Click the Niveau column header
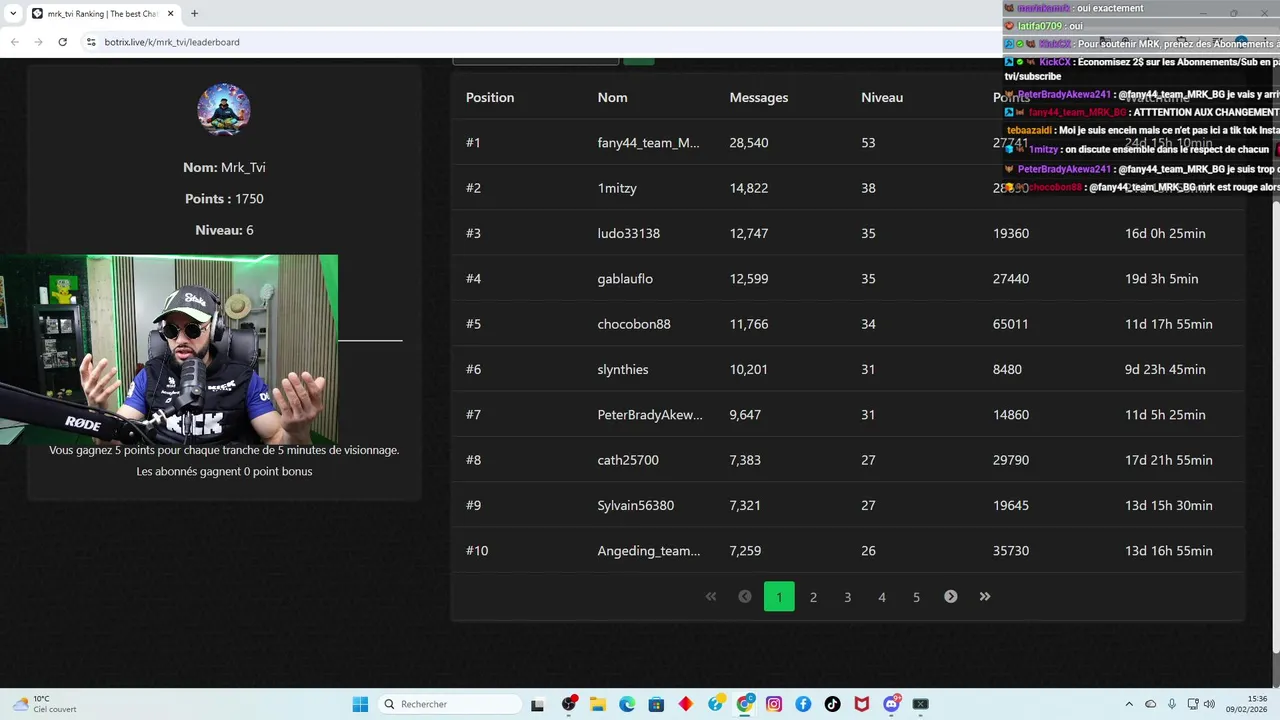This screenshot has height=720, width=1280. (x=882, y=97)
